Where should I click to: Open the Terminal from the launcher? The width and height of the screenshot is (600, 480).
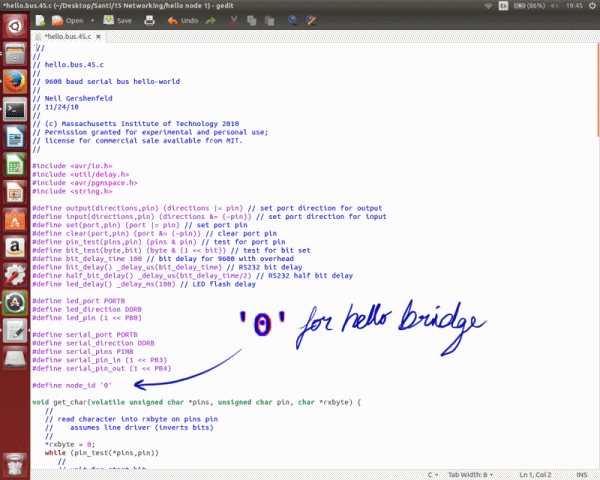click(x=15, y=109)
